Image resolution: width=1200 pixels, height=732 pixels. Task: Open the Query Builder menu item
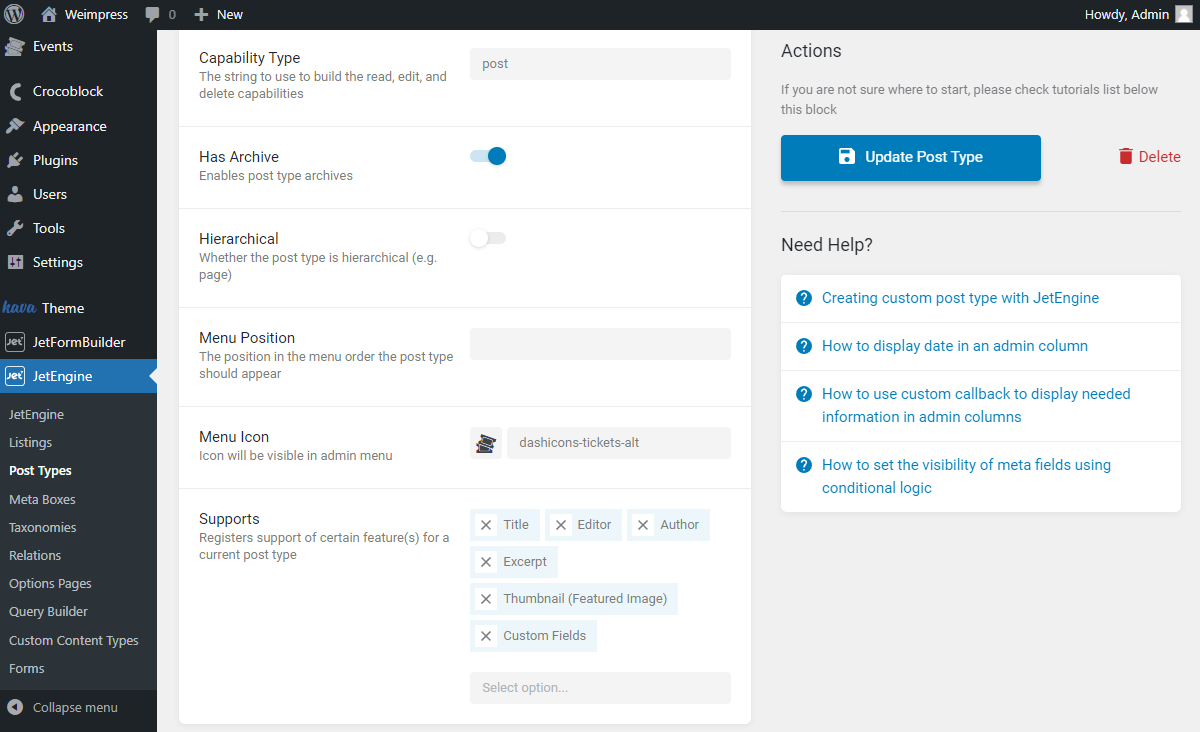(x=47, y=611)
